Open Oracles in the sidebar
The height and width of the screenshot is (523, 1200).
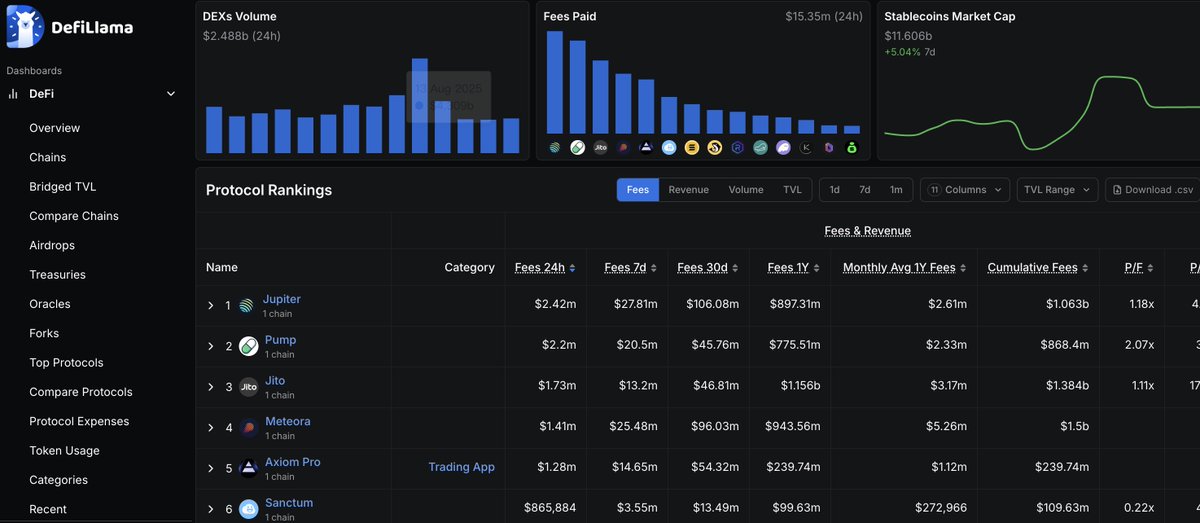[50, 304]
